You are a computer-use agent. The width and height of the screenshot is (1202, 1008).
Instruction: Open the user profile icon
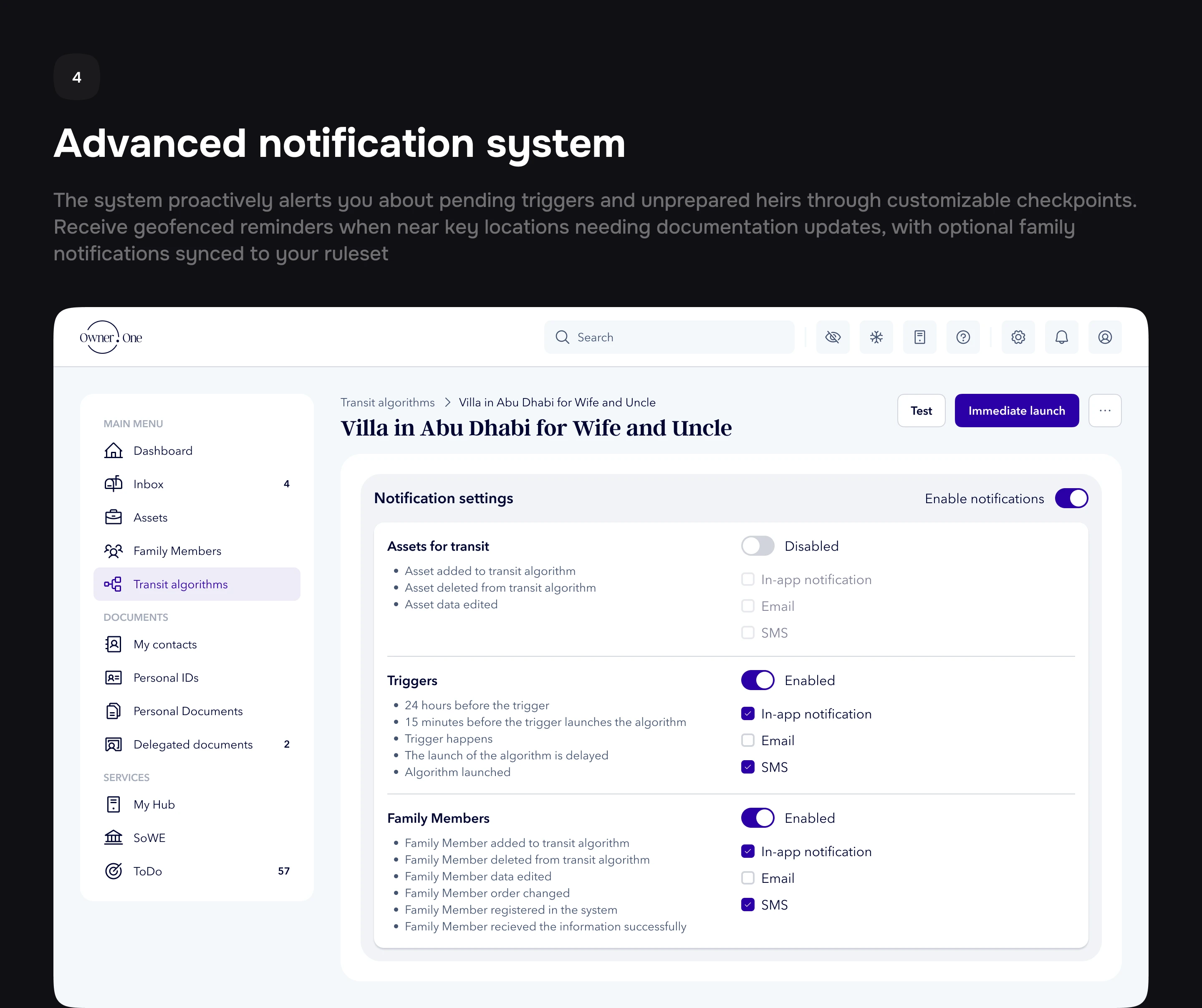tap(1105, 337)
